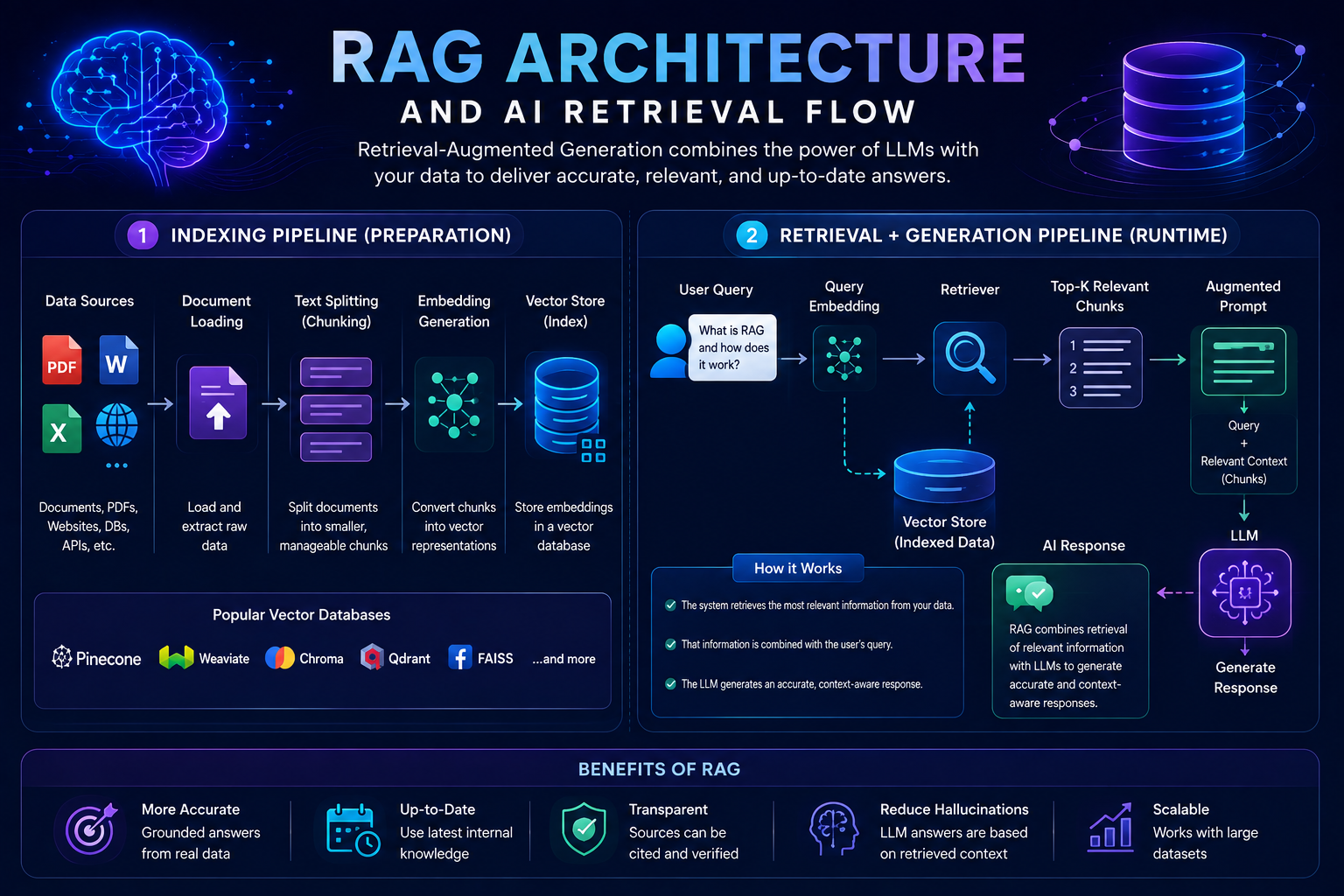Click the 'What is RAG and how does it work?' bubble
This screenshot has width=1344, height=896.
click(732, 347)
